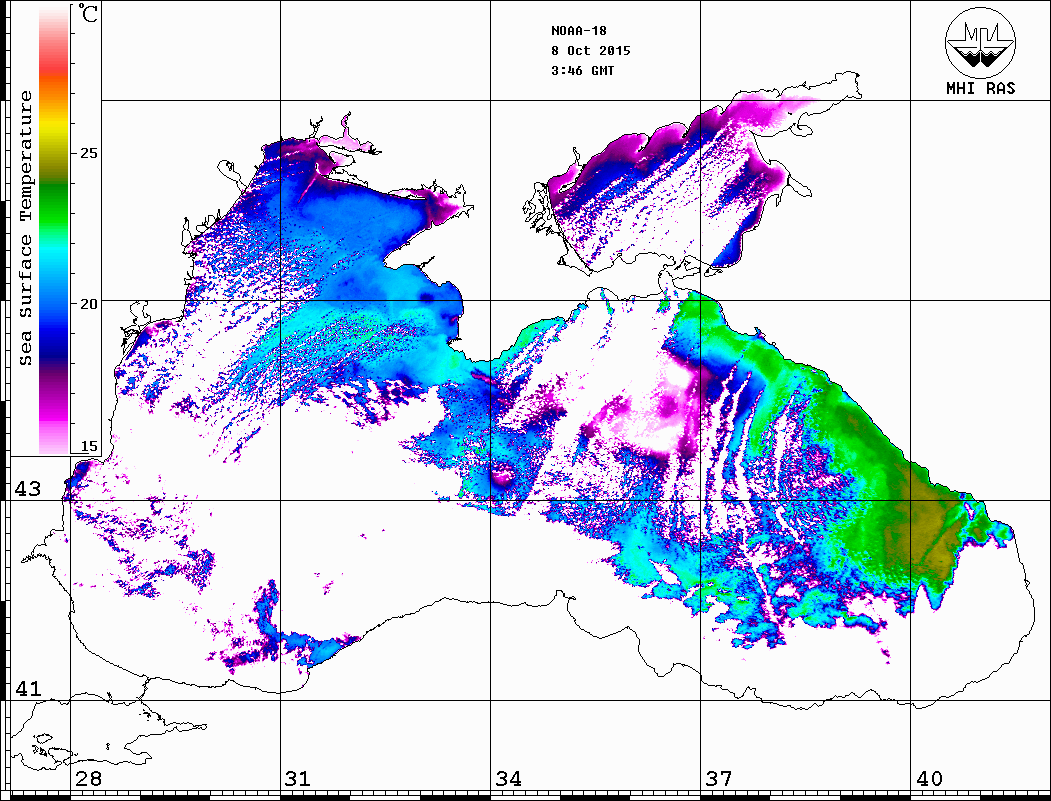
Task: Click the '25' value on temperature scale
Action: (x=88, y=153)
